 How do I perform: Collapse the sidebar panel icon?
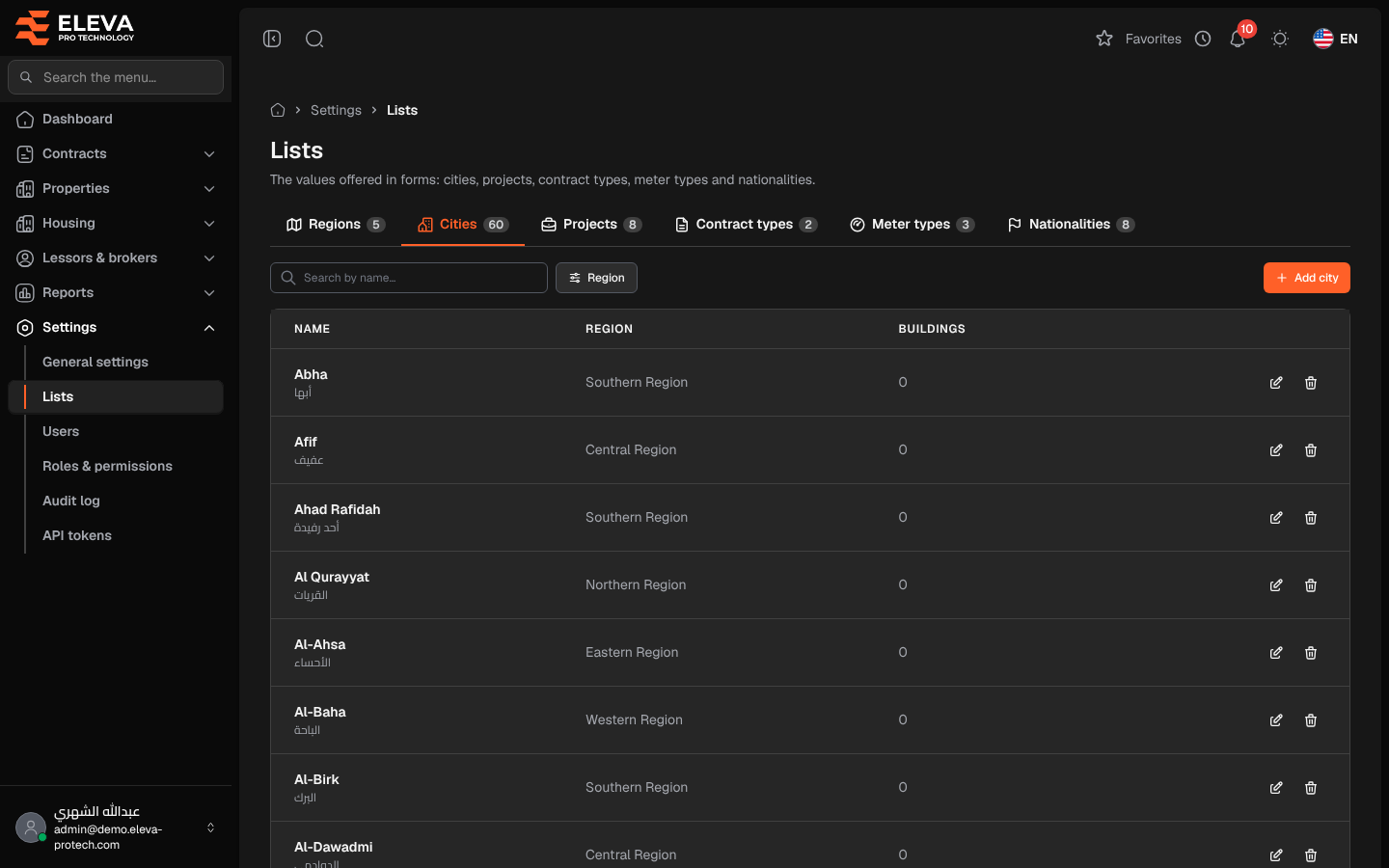pos(272,39)
